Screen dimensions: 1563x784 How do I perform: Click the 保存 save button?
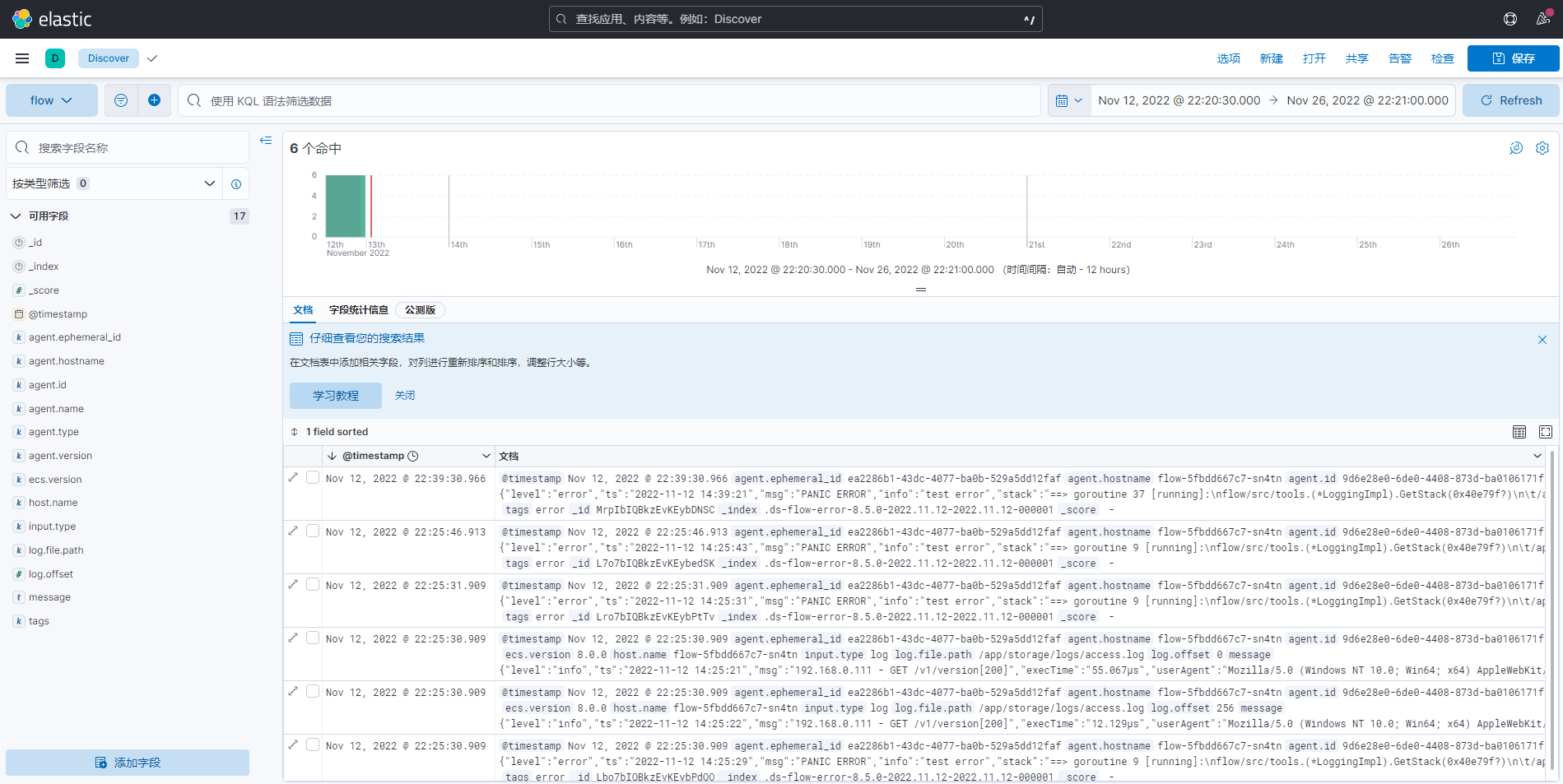click(1514, 58)
